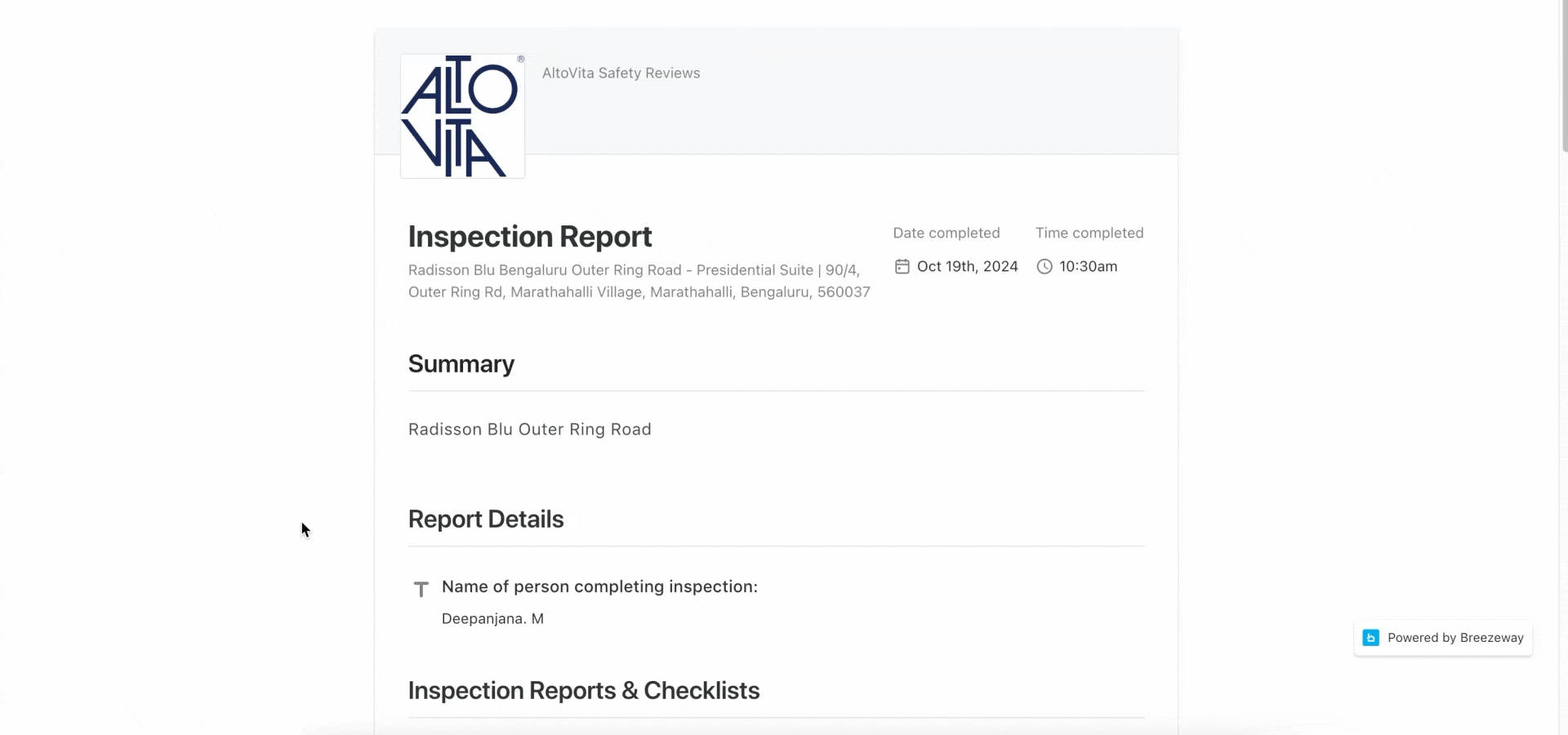Click the Radisson Blu property address text

(639, 281)
